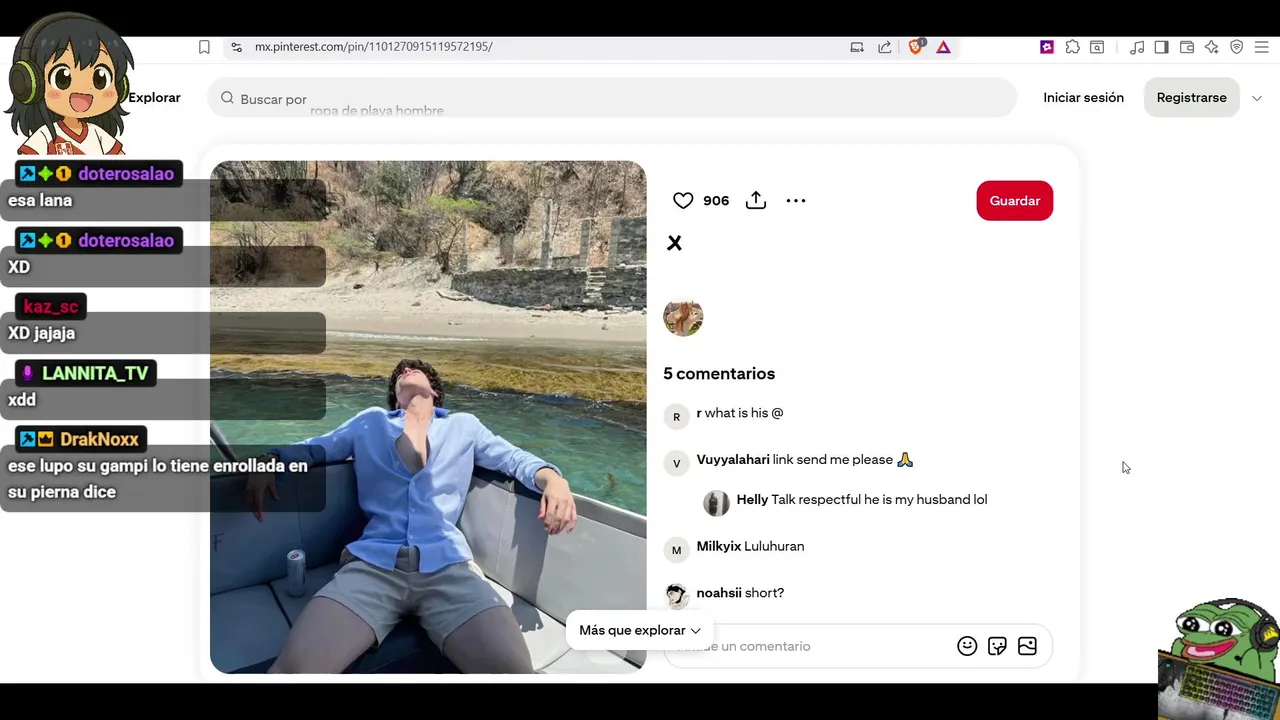This screenshot has height=720, width=1280.
Task: Click Helly's profile picture
Action: (716, 503)
